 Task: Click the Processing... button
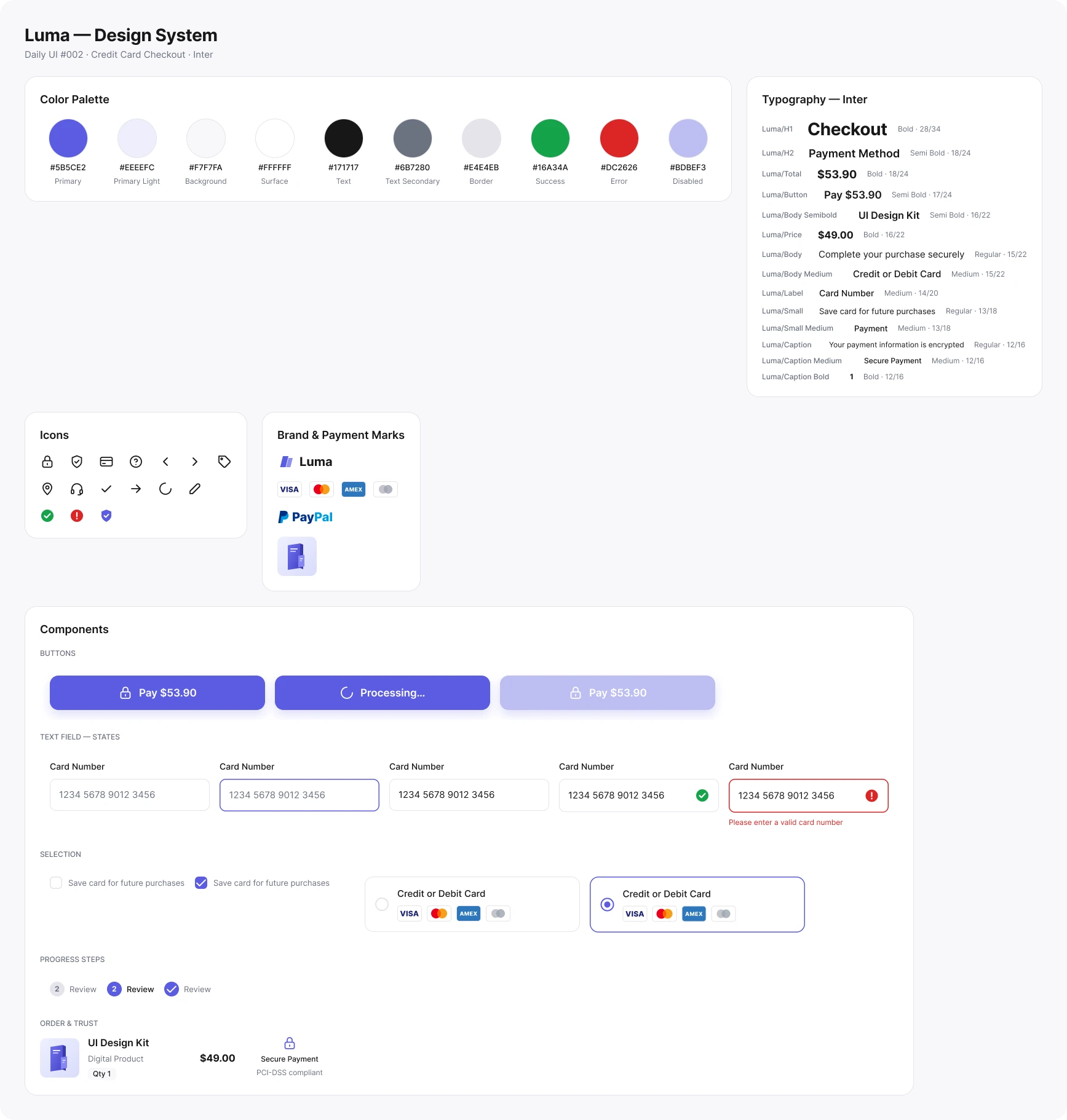click(383, 693)
